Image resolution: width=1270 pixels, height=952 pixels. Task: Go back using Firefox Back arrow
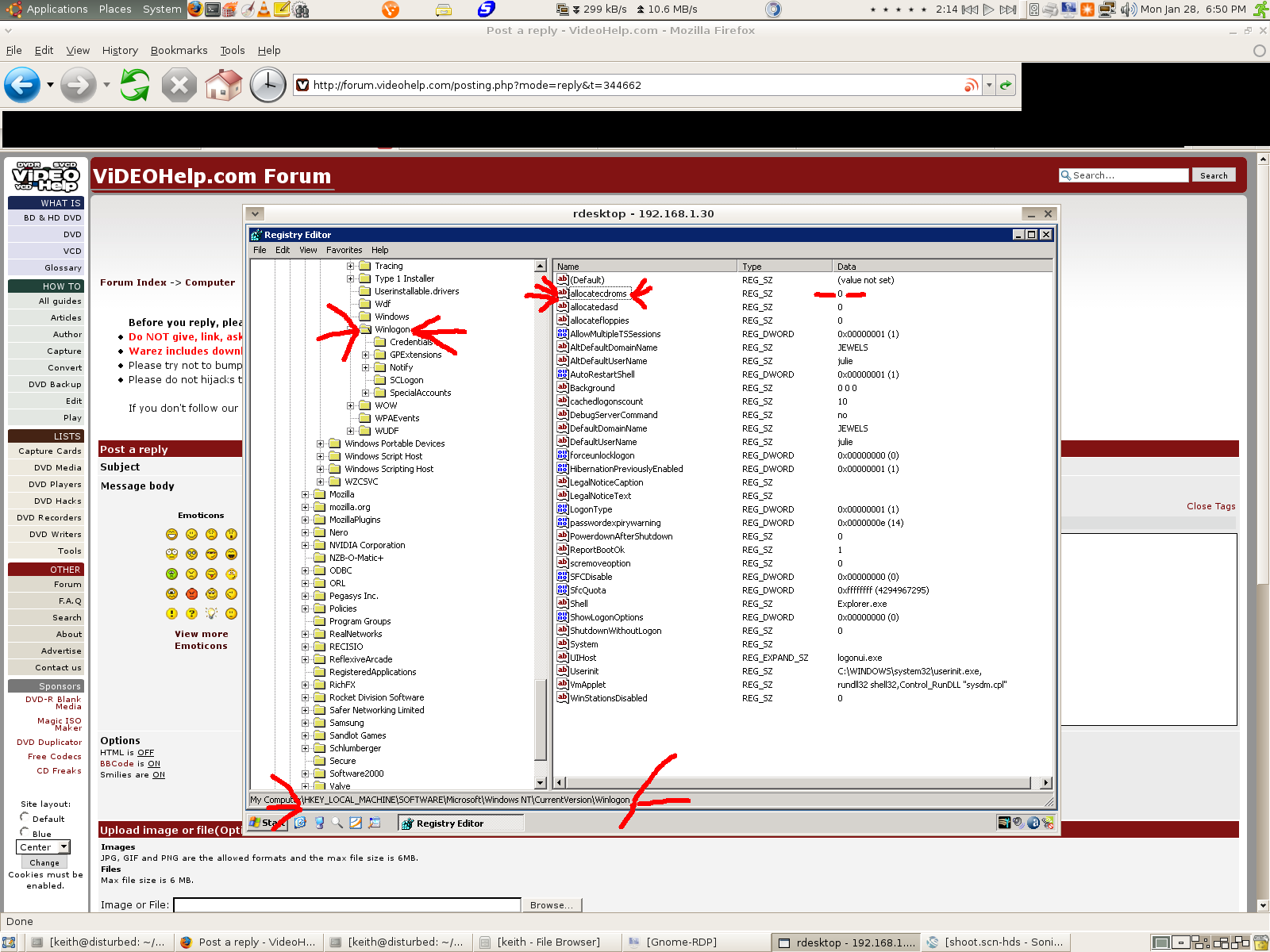point(22,84)
